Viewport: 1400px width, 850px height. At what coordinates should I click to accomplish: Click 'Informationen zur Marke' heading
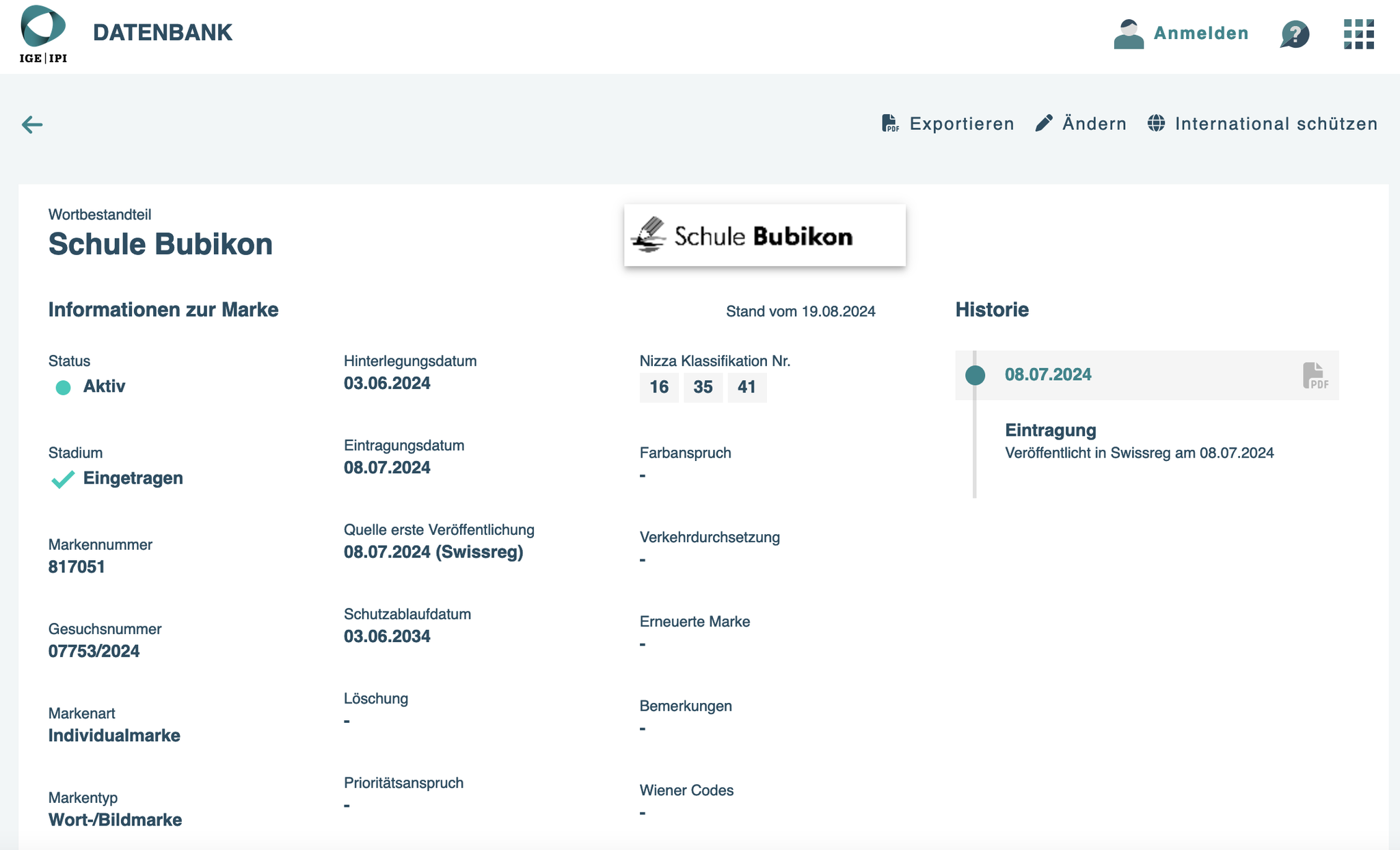pyautogui.click(x=163, y=310)
